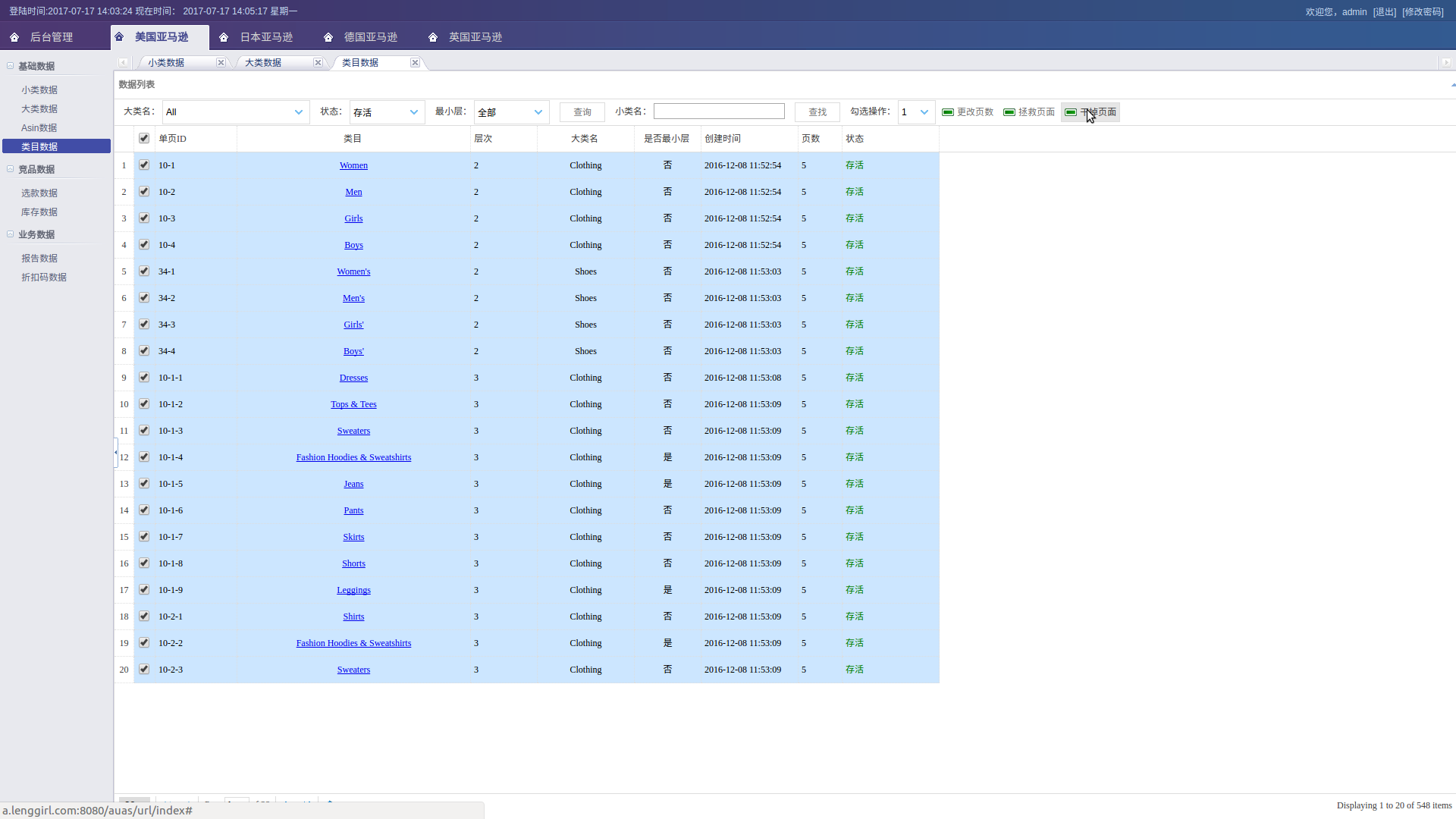This screenshot has width=1456, height=819.
Task: Switch to the 英国亚马逊 top tab
Action: pos(475,37)
